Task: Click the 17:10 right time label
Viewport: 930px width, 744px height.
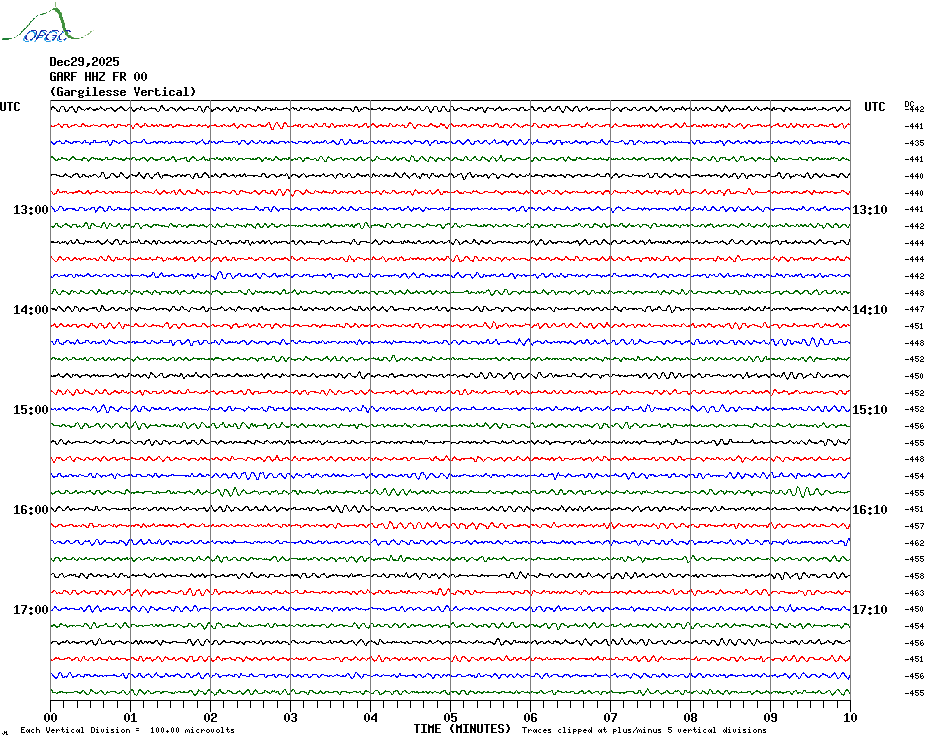Action: point(869,610)
